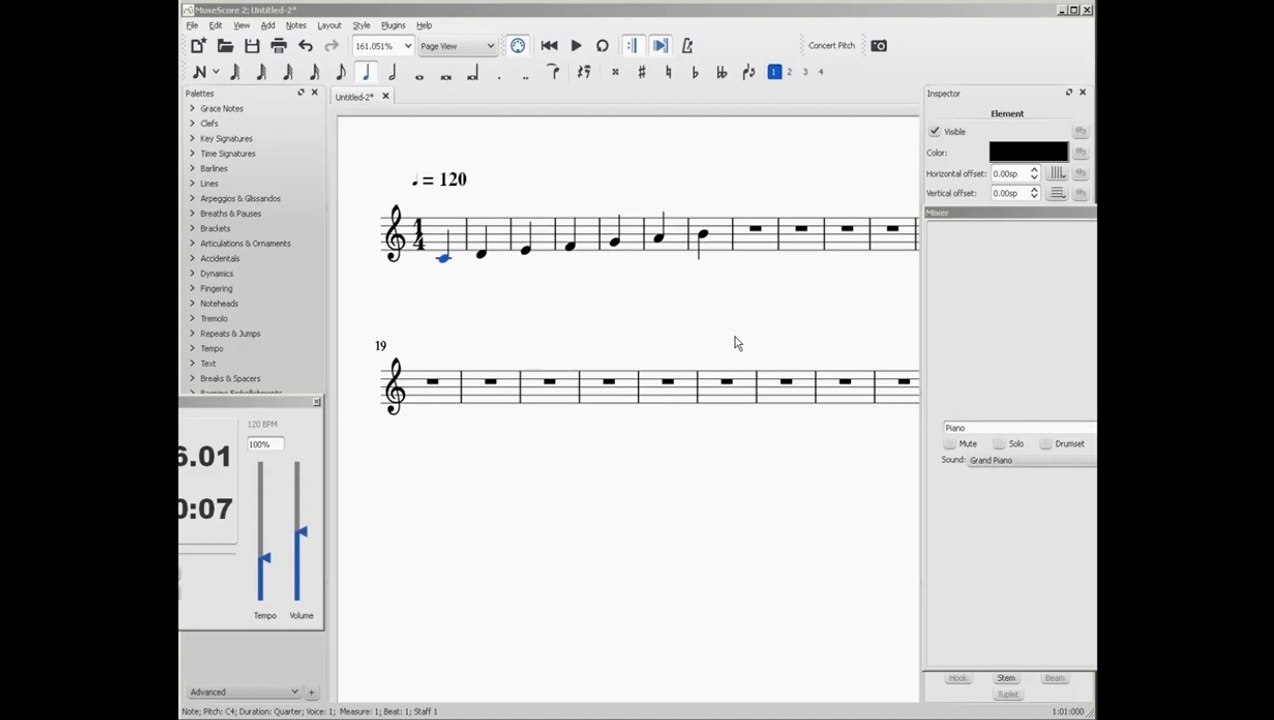Apply natural accidental

point(668,72)
